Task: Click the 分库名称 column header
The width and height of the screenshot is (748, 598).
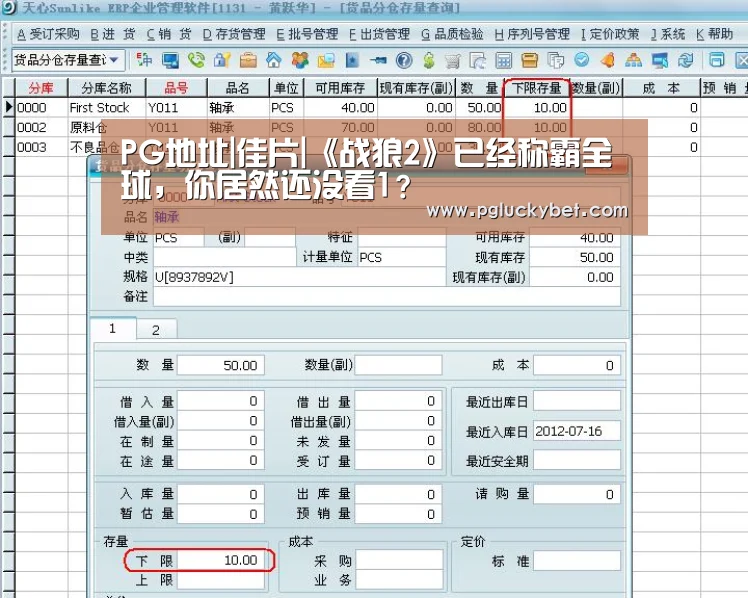Action: click(x=106, y=88)
